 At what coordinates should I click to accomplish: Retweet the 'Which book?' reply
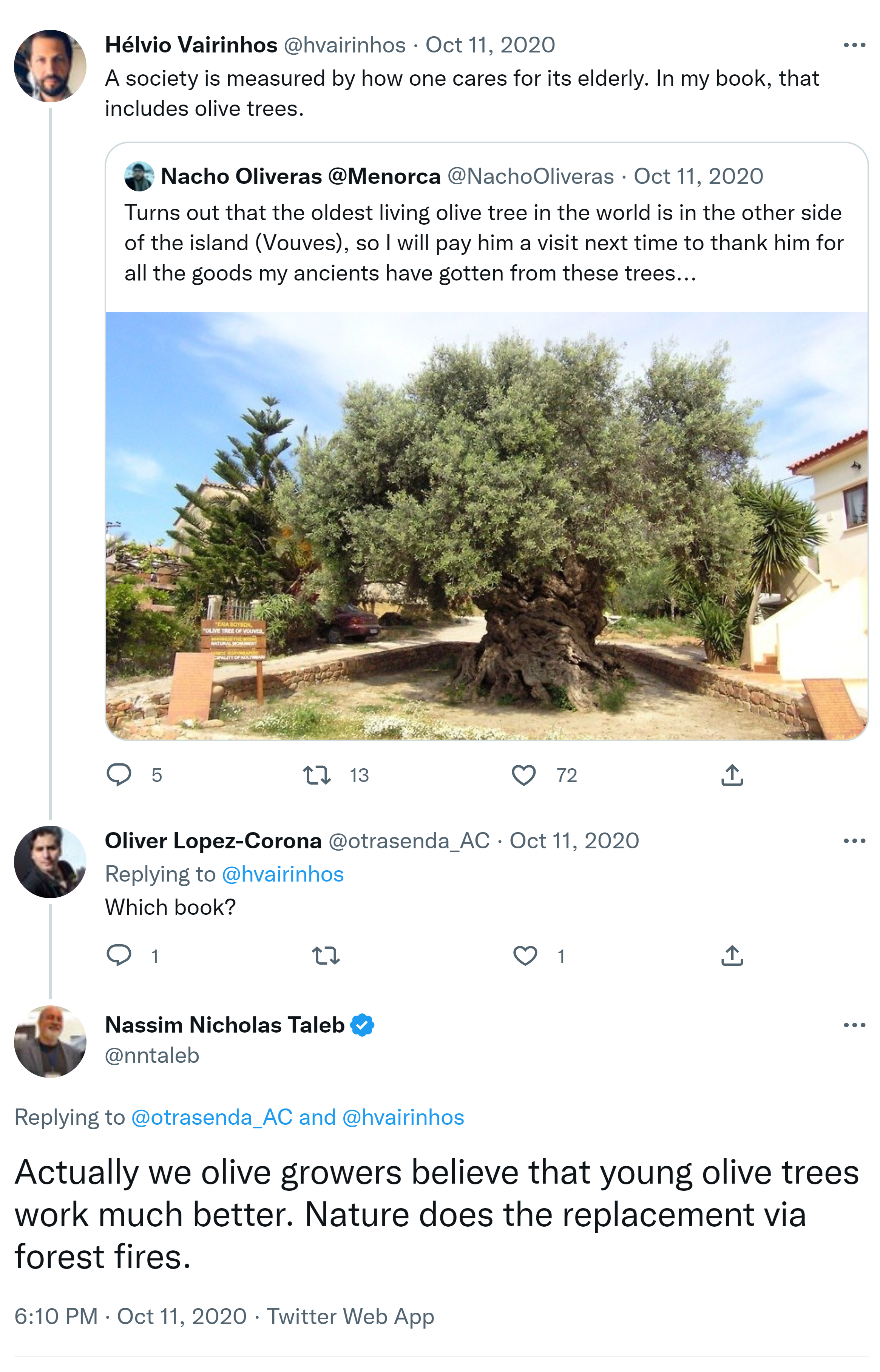point(326,956)
